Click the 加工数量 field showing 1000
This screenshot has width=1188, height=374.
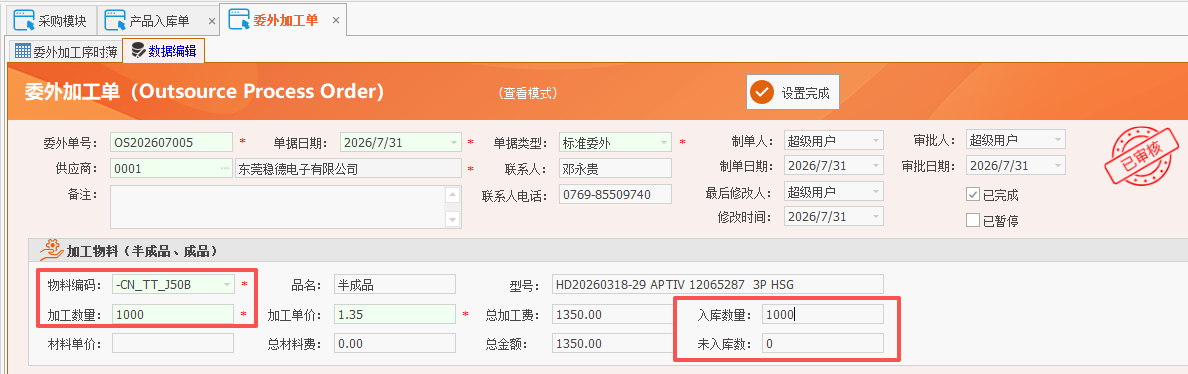[173, 314]
